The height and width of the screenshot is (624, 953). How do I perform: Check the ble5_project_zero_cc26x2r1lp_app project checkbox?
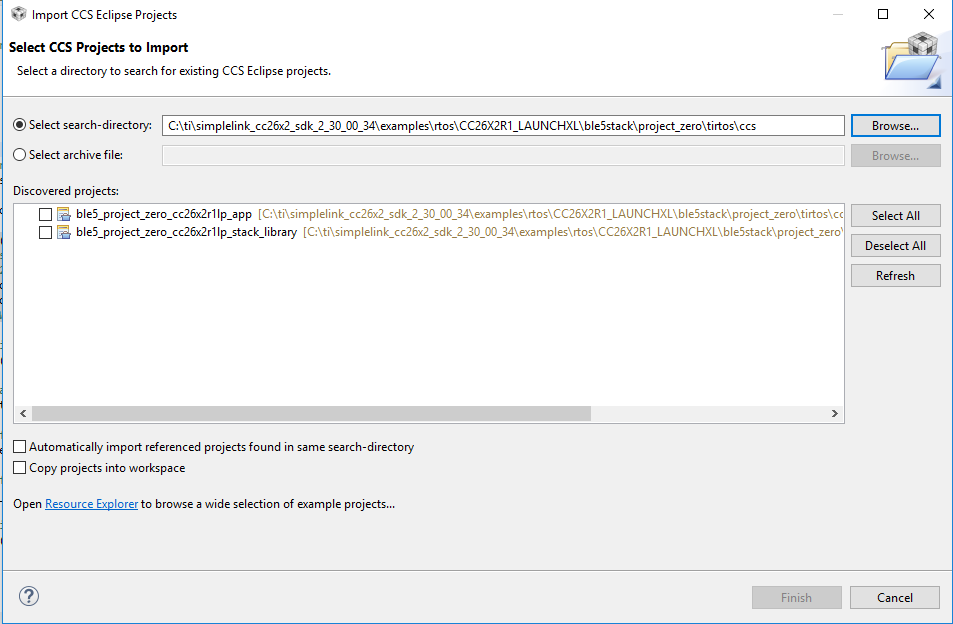tap(45, 214)
